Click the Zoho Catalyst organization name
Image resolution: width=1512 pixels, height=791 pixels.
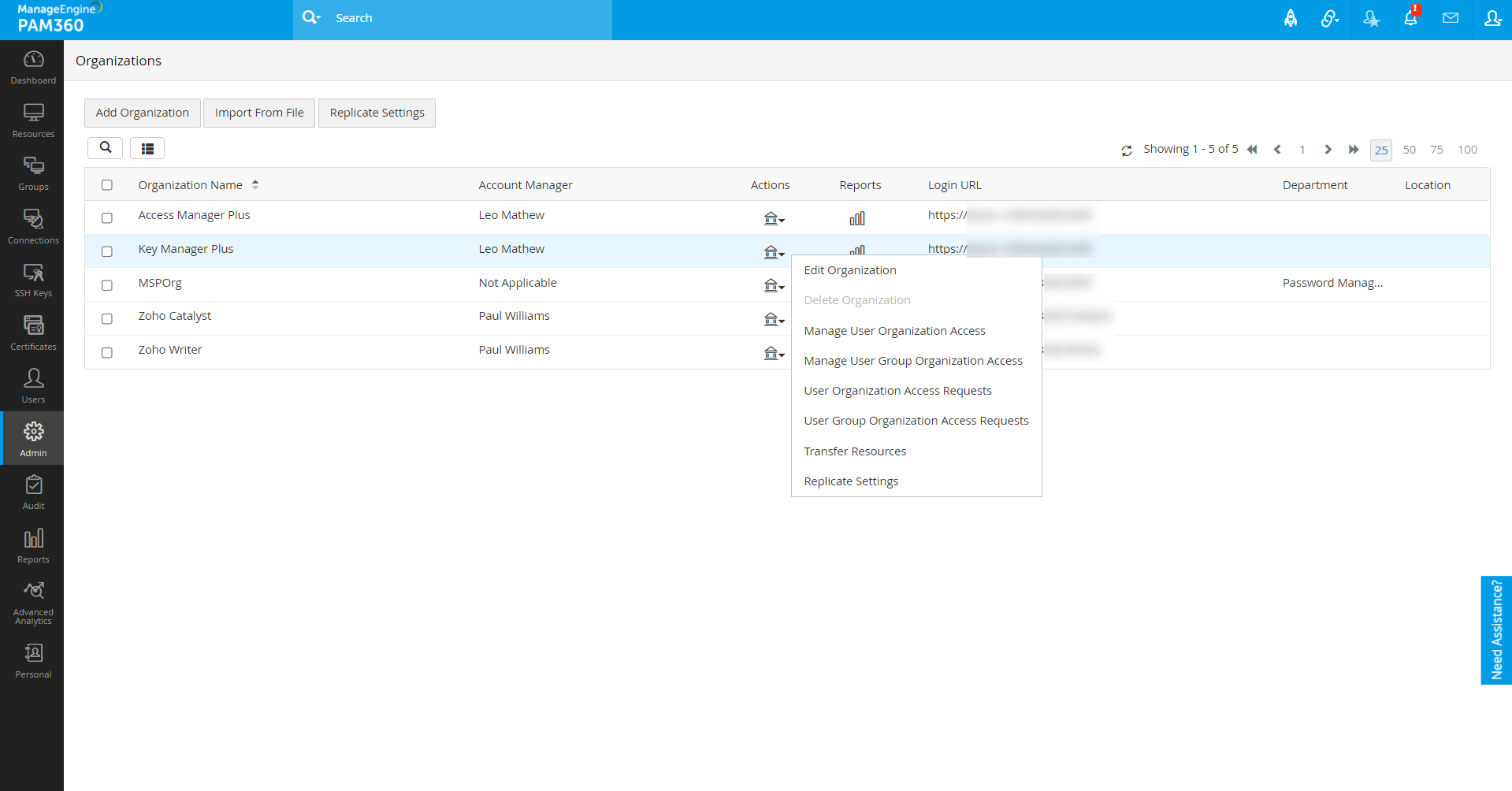175,316
